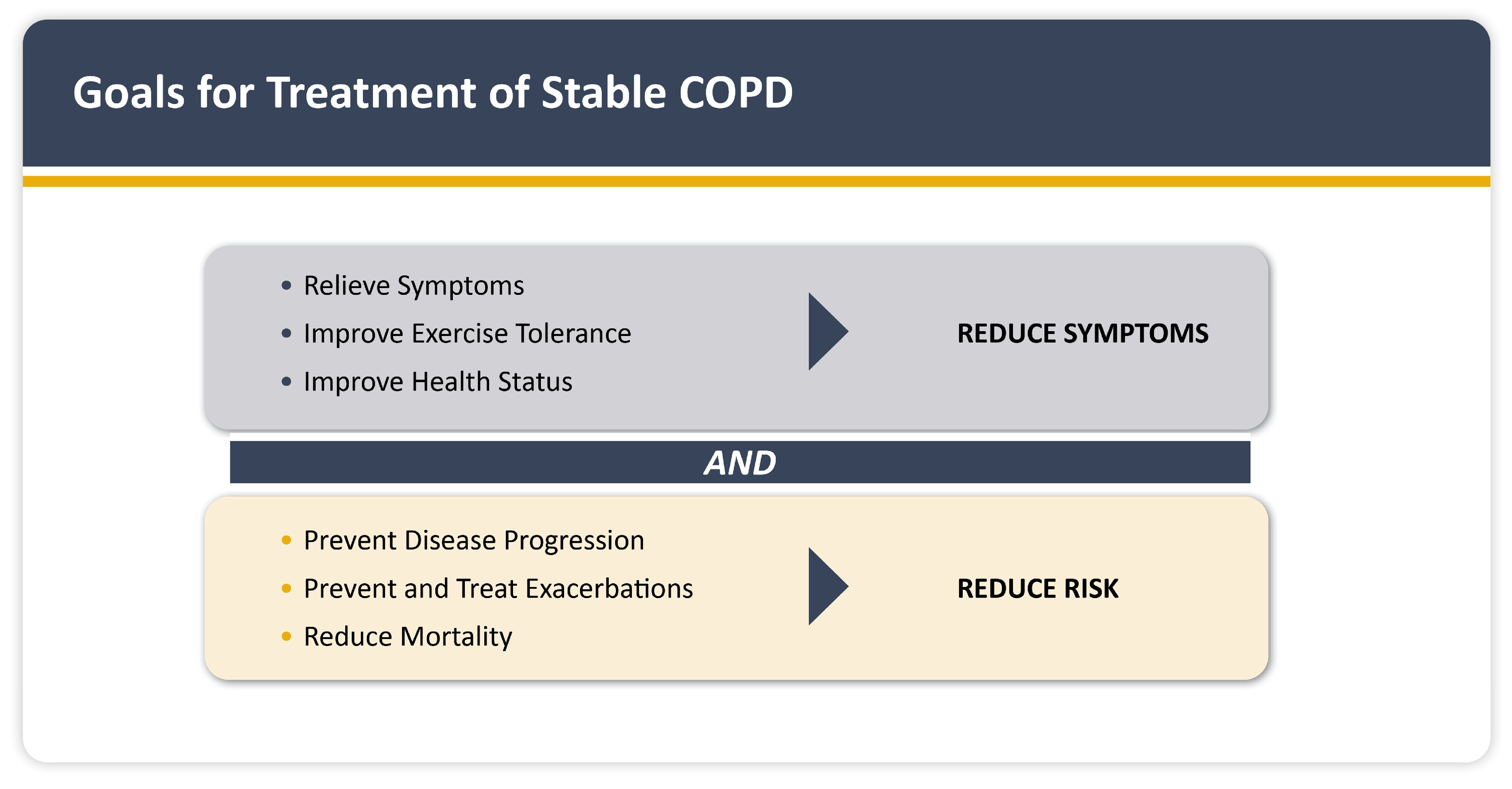This screenshot has height=789, width=1512.
Task: Click the yellow bullet beside Prevent Disease Progression
Action: tap(287, 540)
